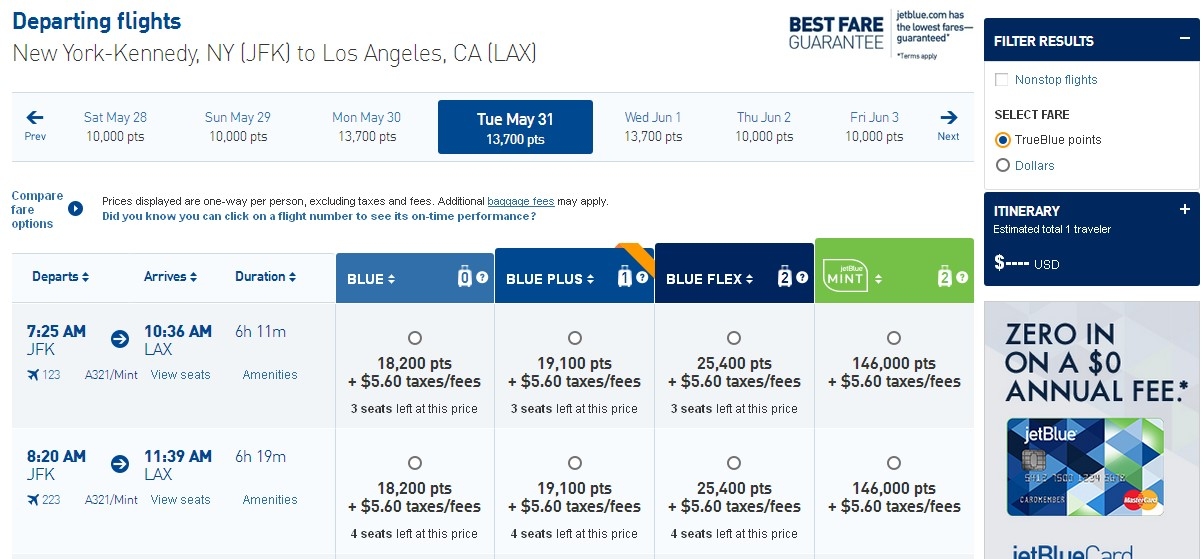Select TrueBlue points fare option

pos(1003,140)
